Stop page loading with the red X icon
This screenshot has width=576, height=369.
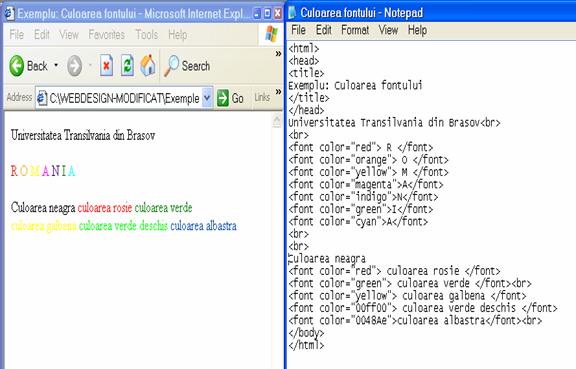pos(106,65)
